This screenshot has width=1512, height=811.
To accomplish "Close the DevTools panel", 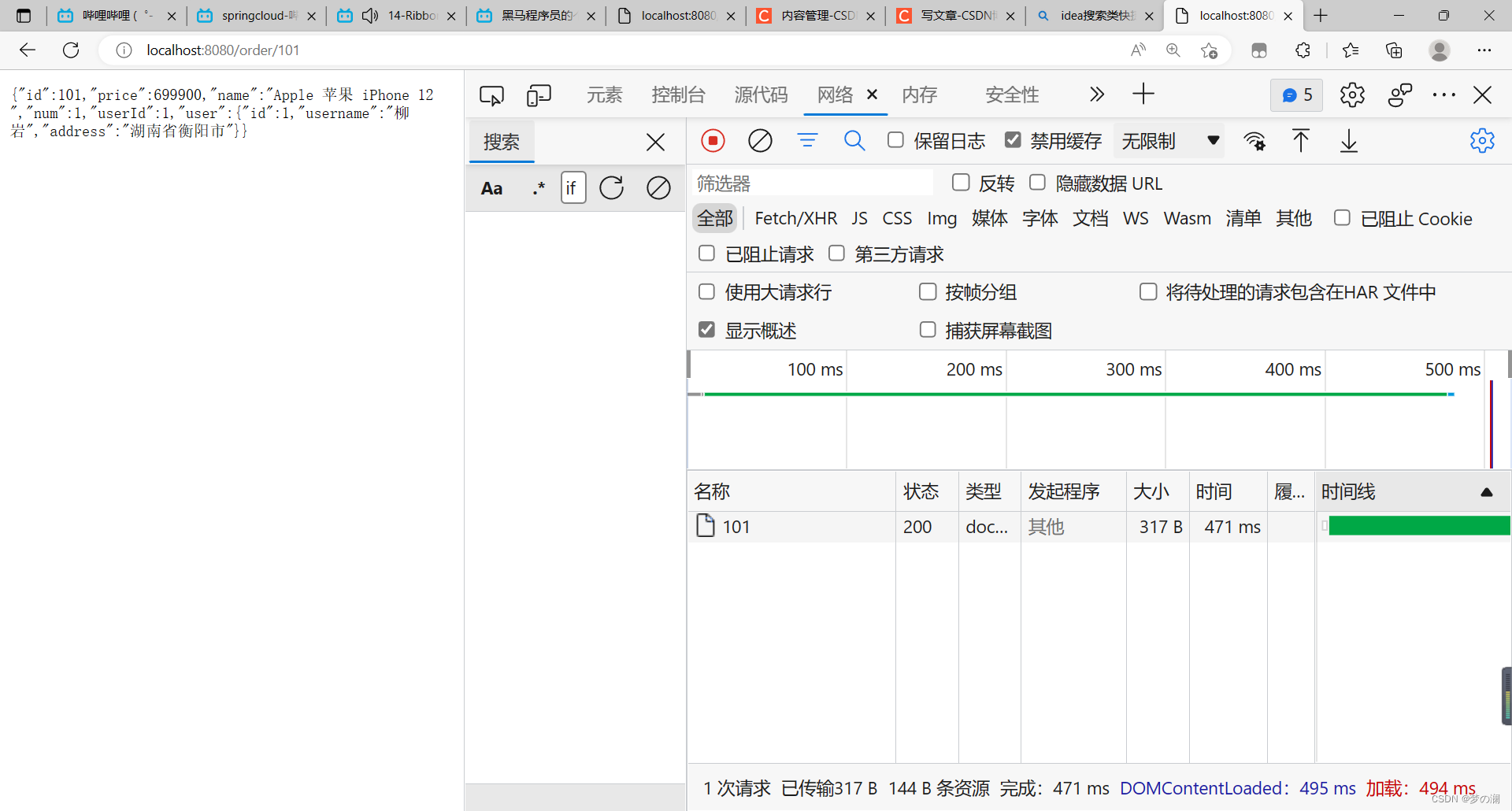I will [x=1482, y=95].
